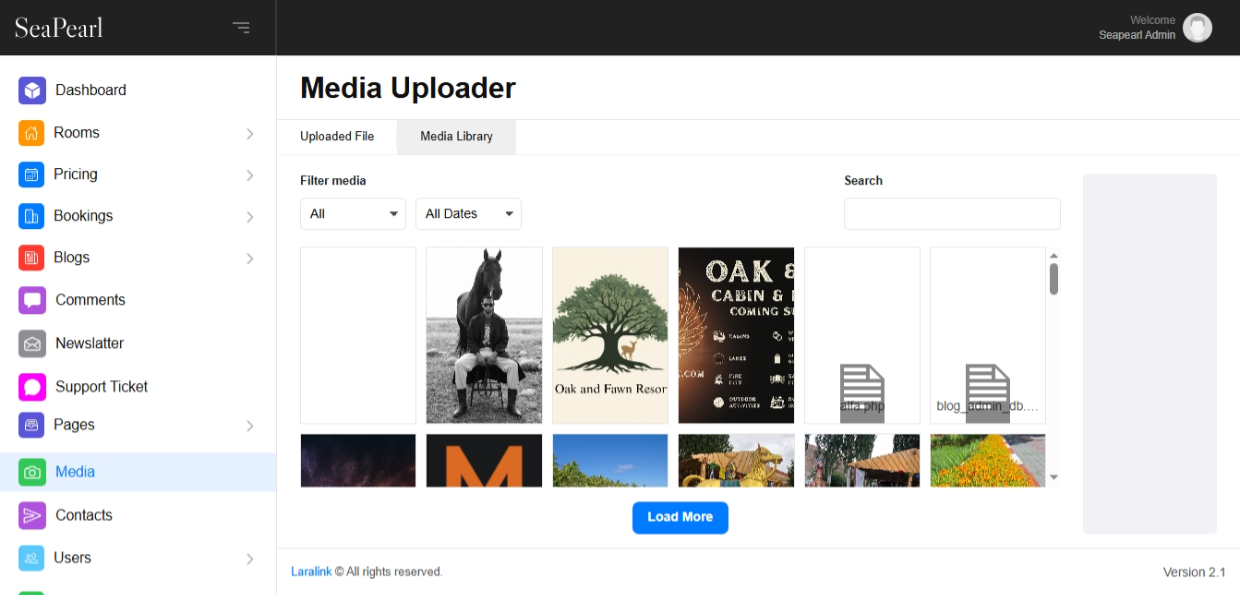Click the Dashboard cube icon
The image size is (1240, 595).
tap(32, 90)
